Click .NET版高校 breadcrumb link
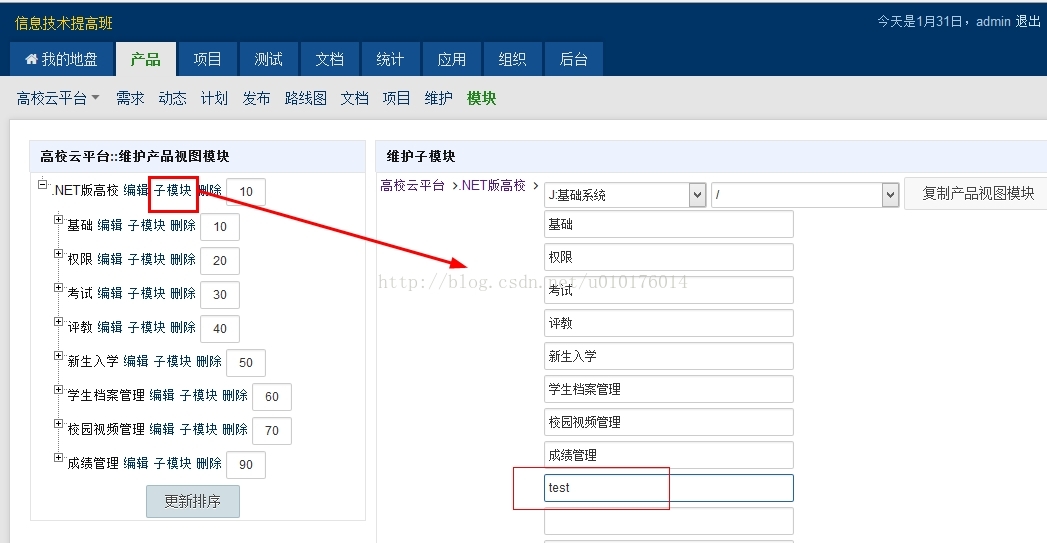1047x543 pixels. (x=493, y=186)
